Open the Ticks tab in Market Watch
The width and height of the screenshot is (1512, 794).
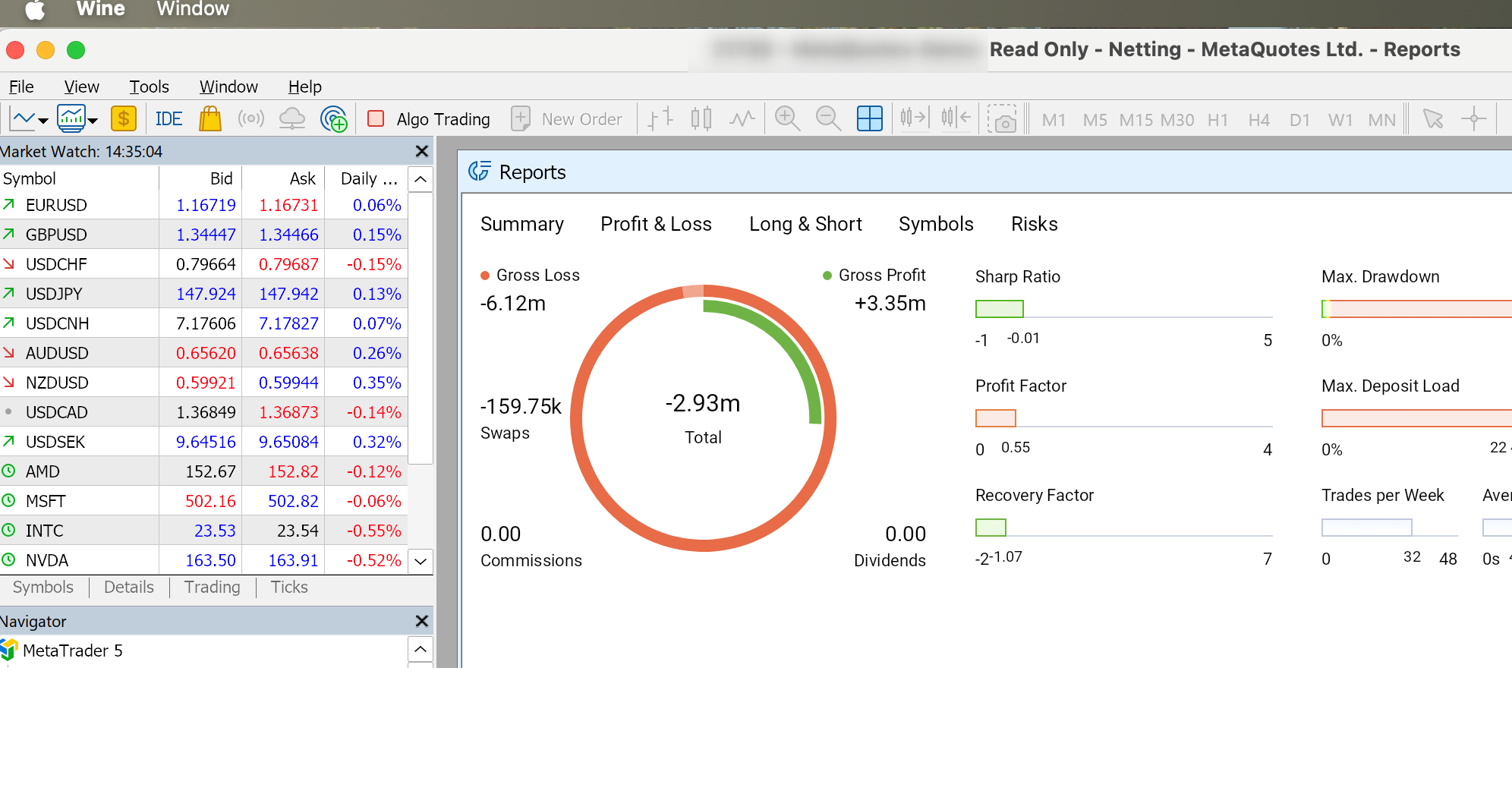[x=289, y=587]
